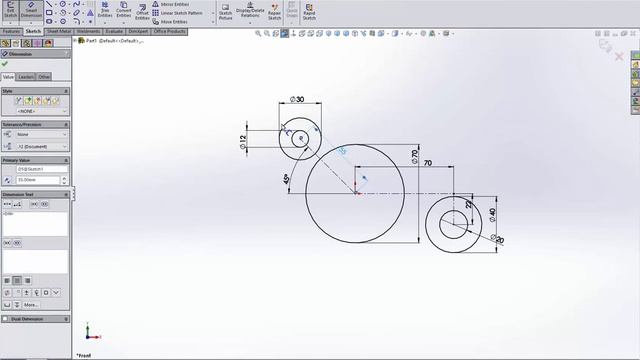The width and height of the screenshot is (640, 360).
Task: Collapse the Tolerance/Precision section
Action: [x=66, y=124]
